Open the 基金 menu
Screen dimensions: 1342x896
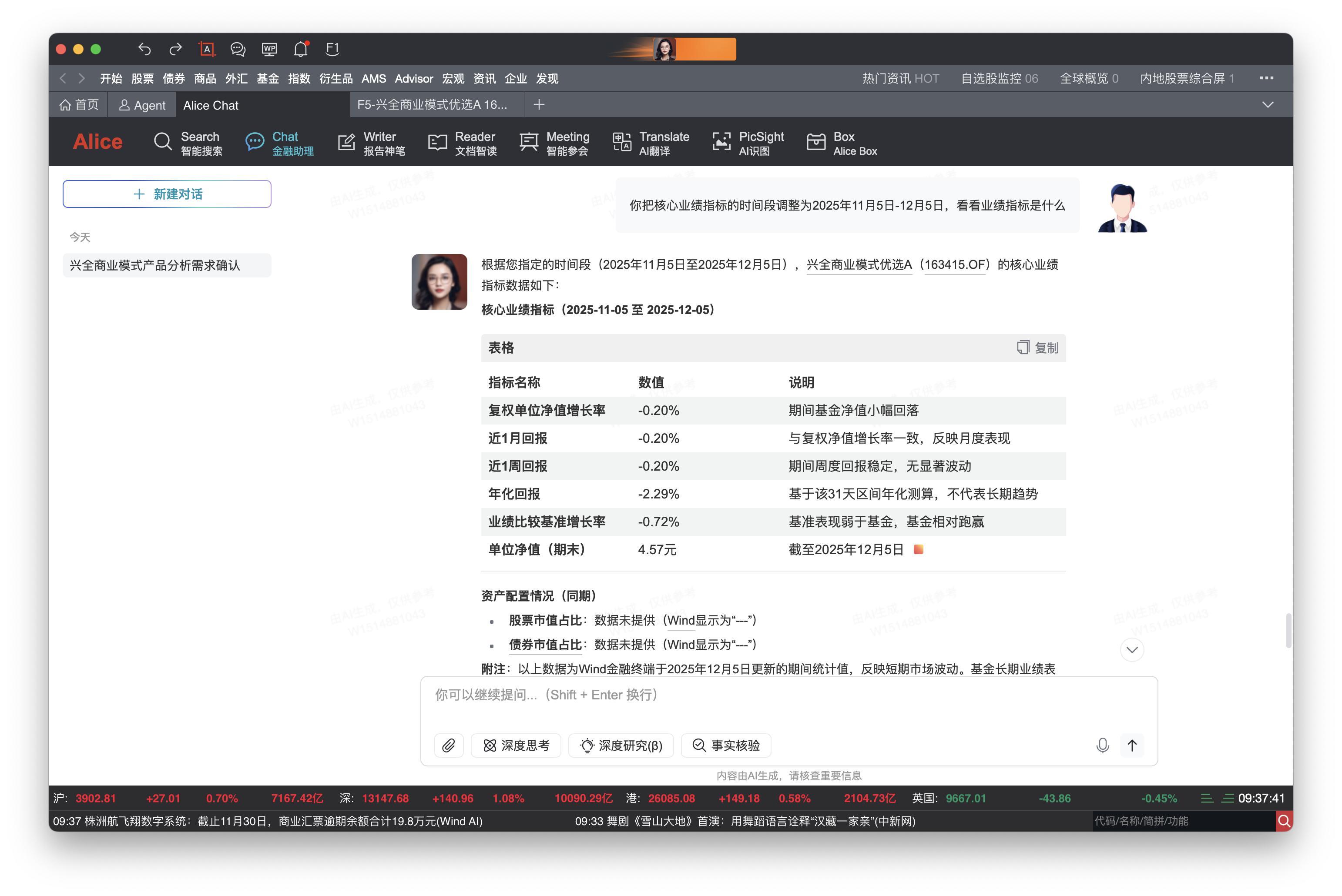point(268,78)
